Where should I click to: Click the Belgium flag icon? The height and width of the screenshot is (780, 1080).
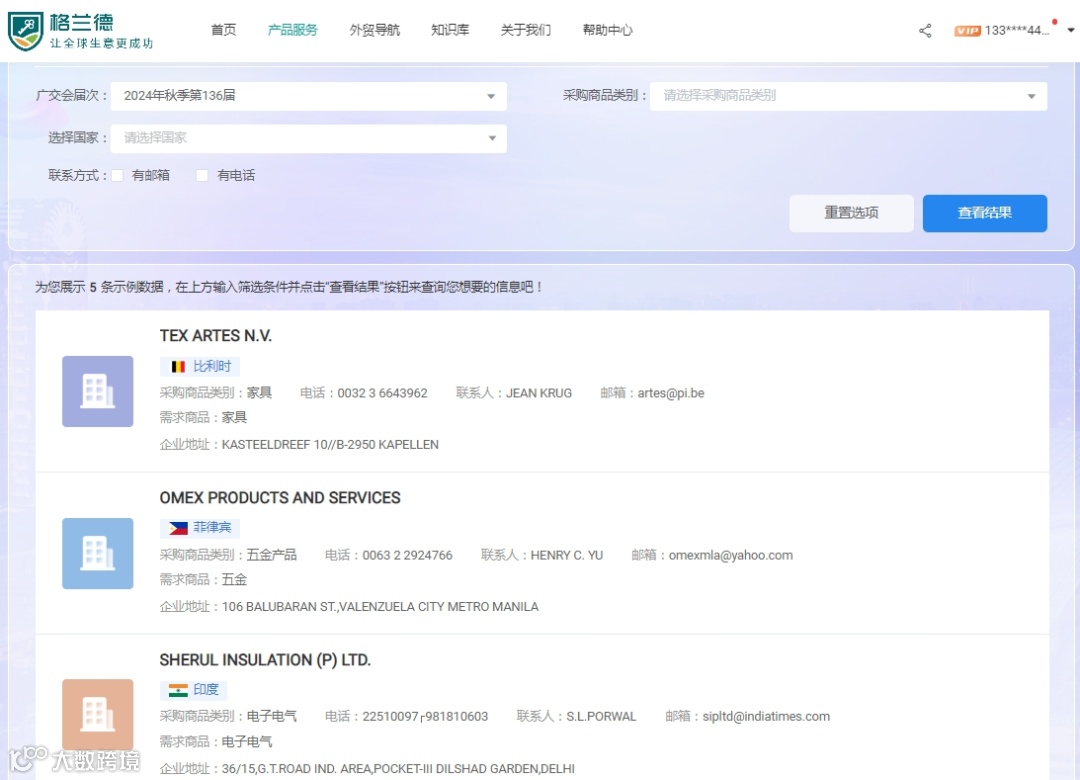pos(178,367)
